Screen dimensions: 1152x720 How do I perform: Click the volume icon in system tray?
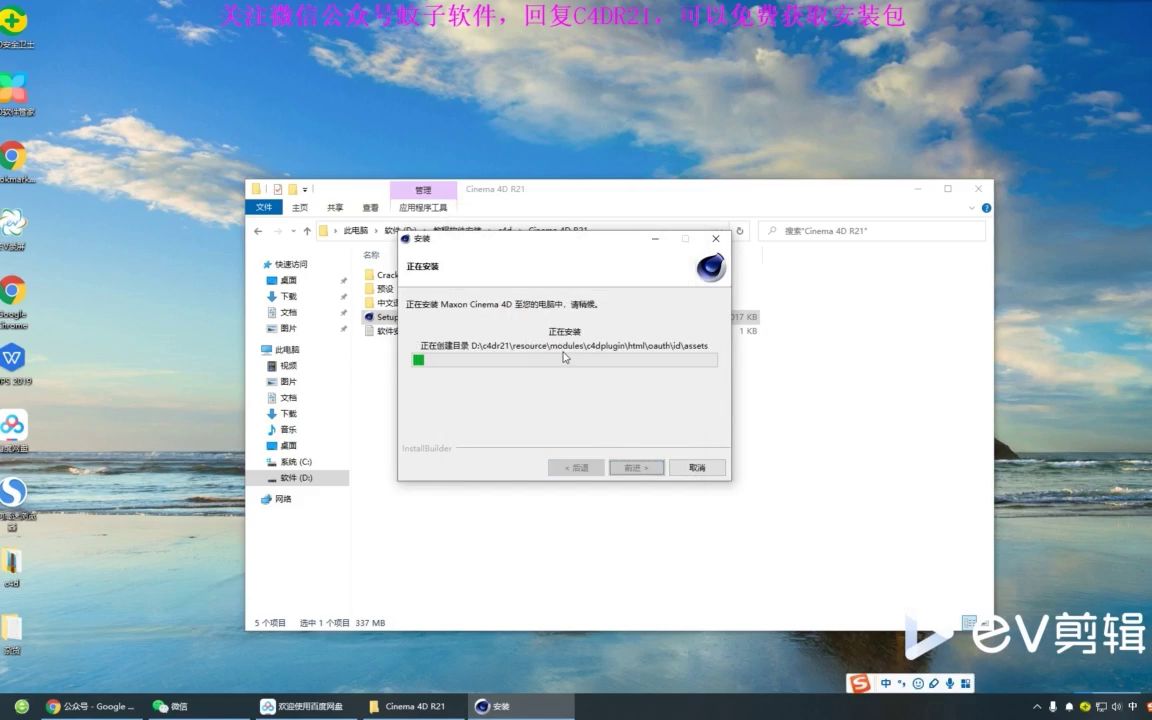tap(1117, 706)
